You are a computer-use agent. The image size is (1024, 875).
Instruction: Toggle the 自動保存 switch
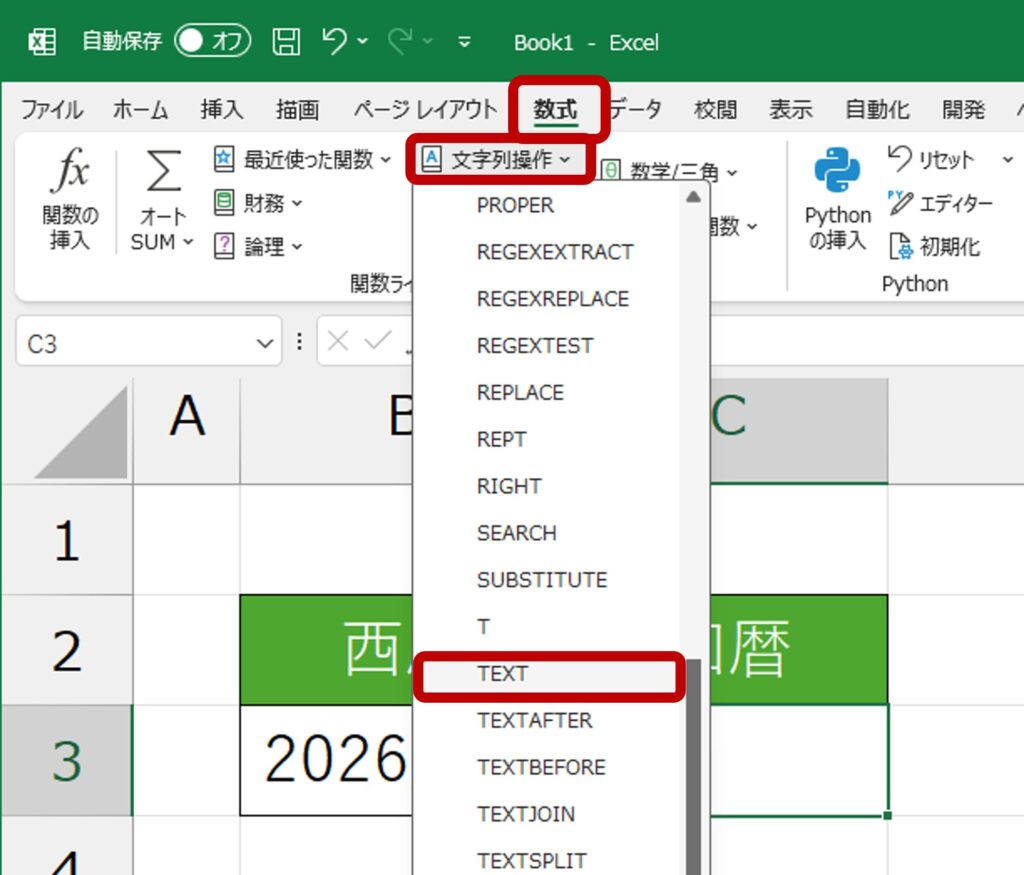pyautogui.click(x=212, y=42)
